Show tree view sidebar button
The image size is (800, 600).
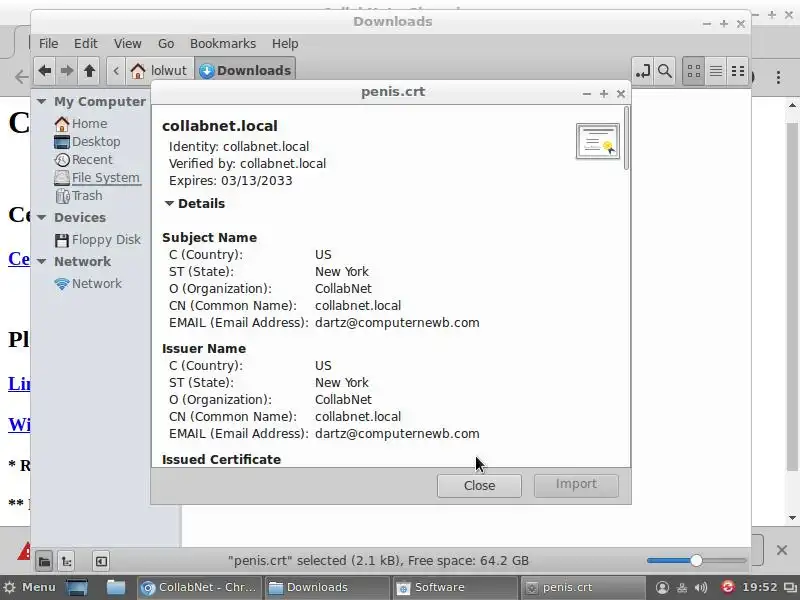[x=66, y=561]
